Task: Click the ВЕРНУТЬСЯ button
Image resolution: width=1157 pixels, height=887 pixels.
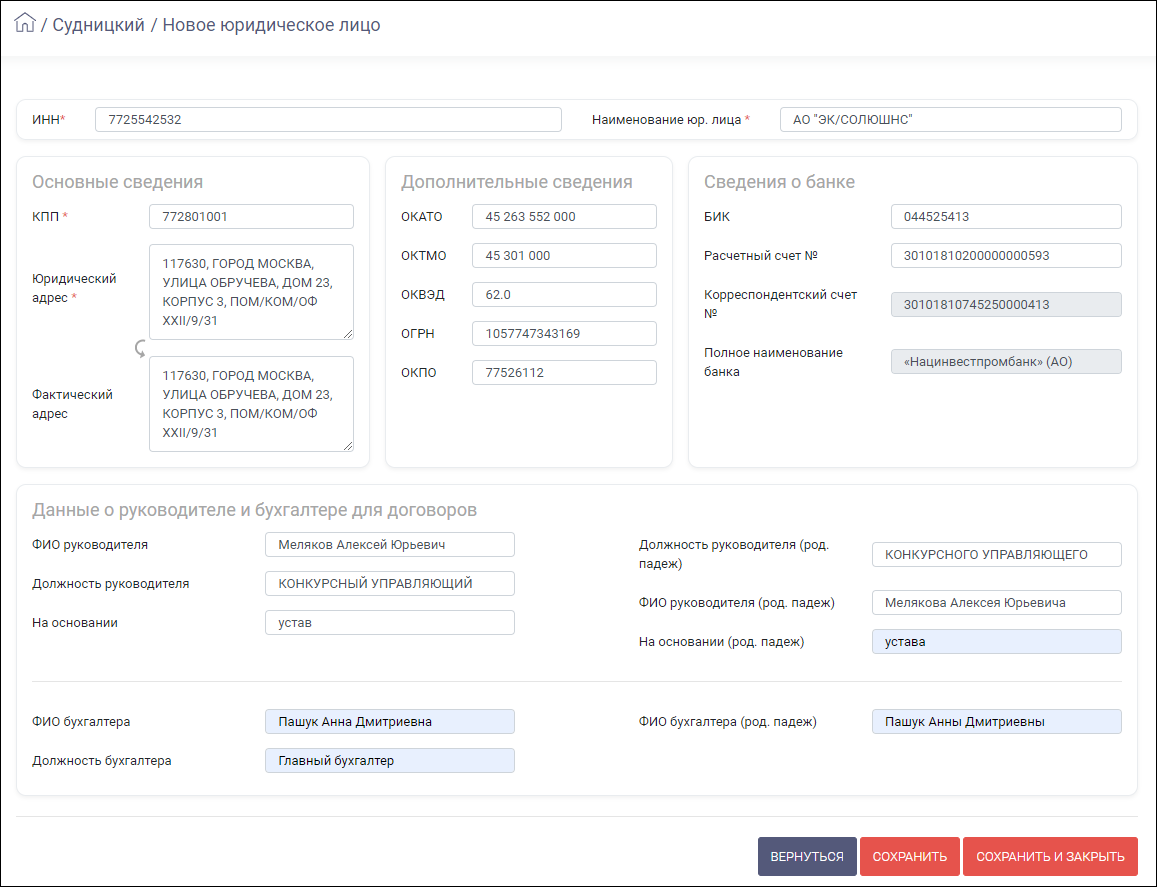Action: (807, 856)
